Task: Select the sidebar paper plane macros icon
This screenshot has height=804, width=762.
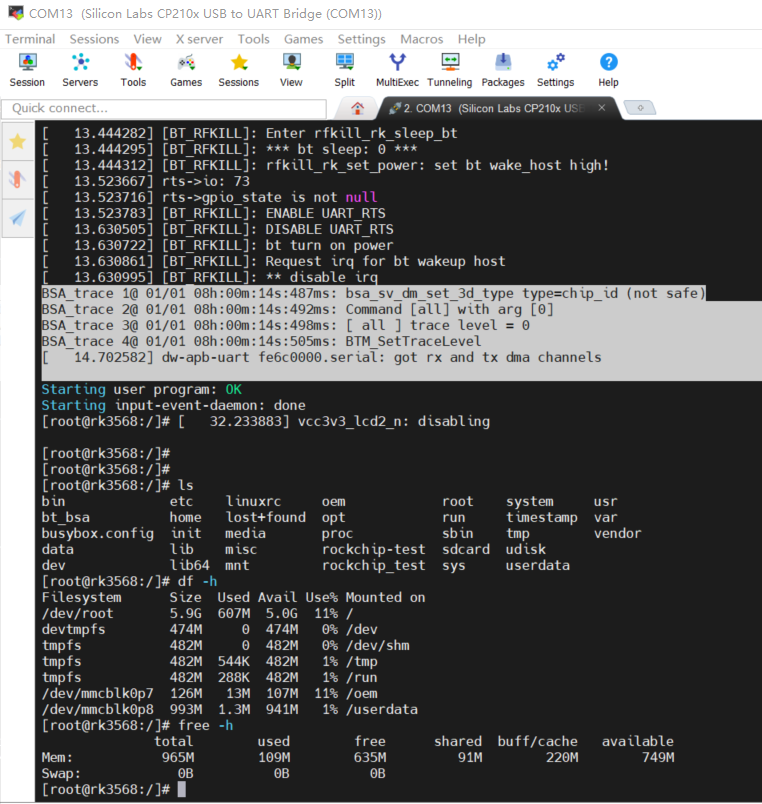Action: pyautogui.click(x=18, y=218)
